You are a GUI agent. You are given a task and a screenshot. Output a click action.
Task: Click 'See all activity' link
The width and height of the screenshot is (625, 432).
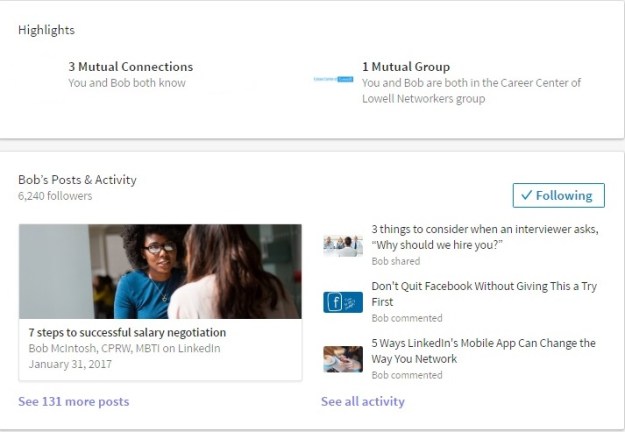click(x=363, y=401)
